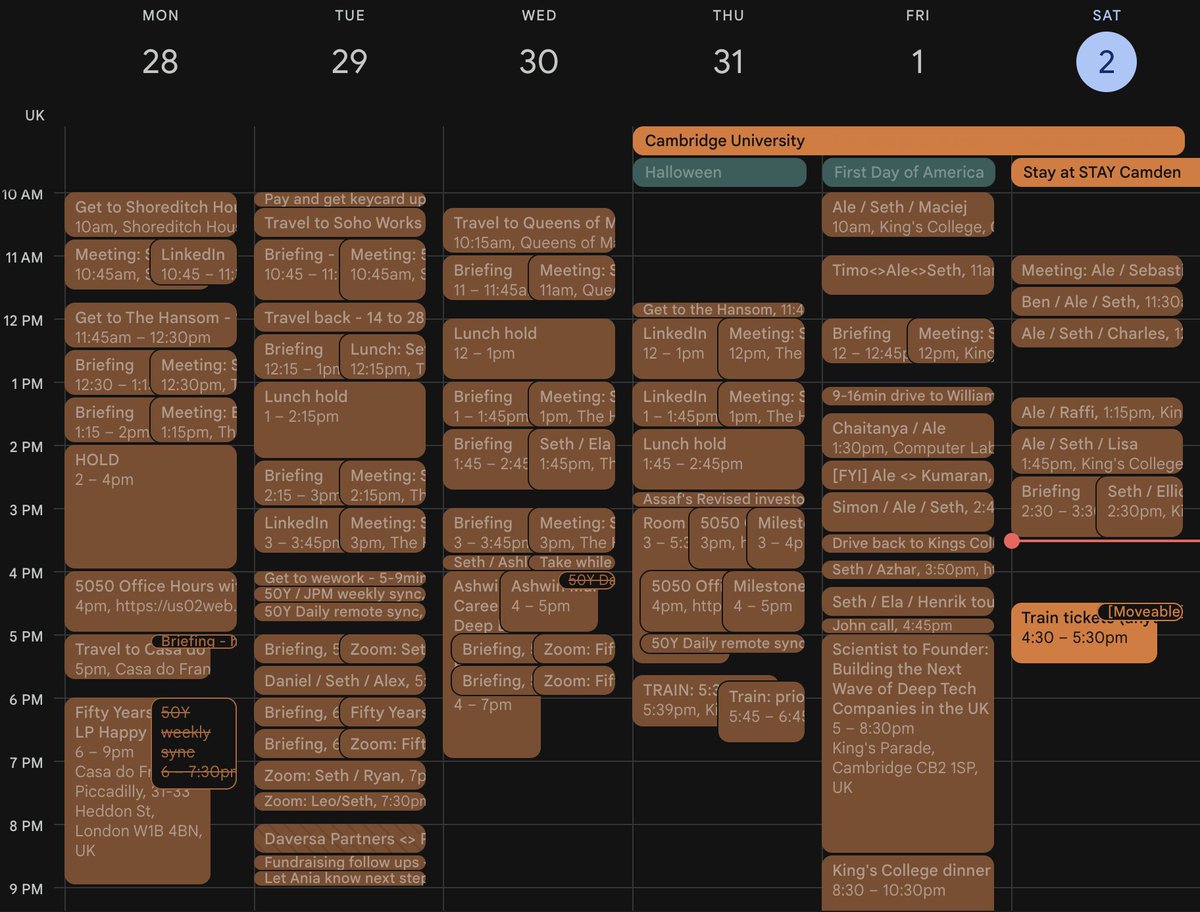Open Stay at STAY Camden event
The height and width of the screenshot is (912, 1200).
[x=1105, y=172]
